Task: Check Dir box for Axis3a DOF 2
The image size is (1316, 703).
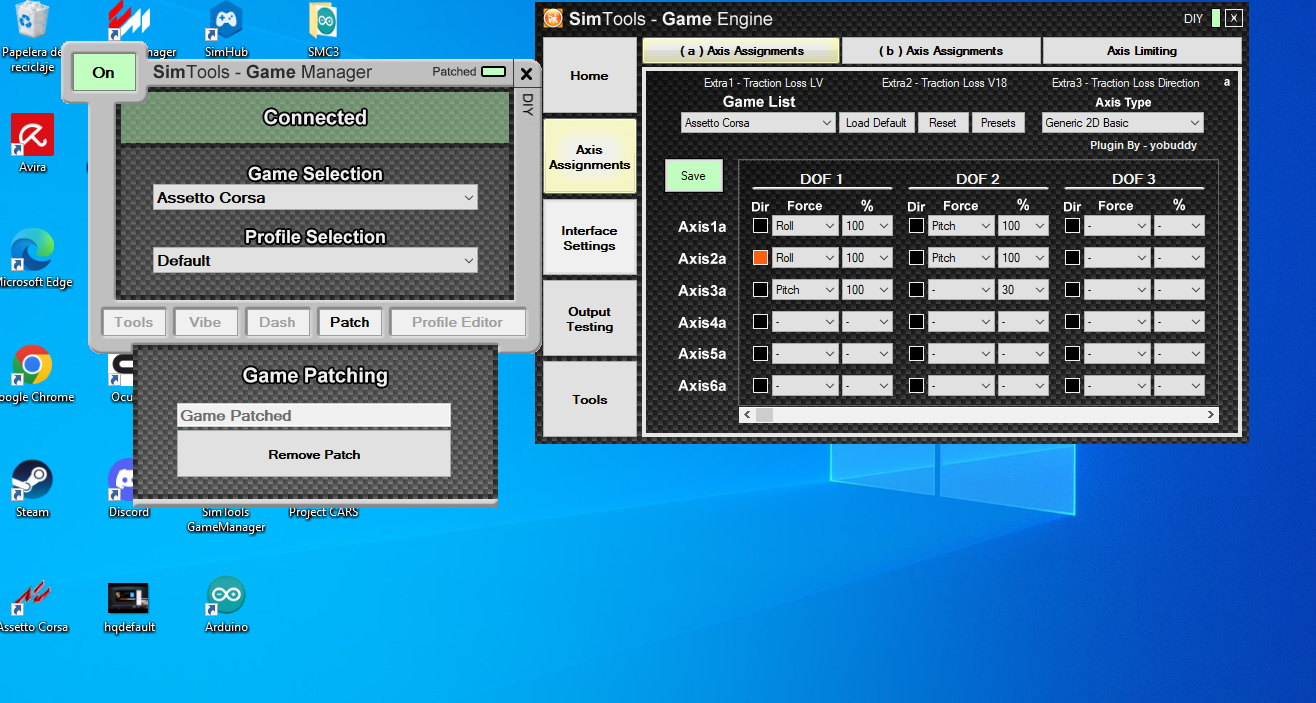Action: 916,290
